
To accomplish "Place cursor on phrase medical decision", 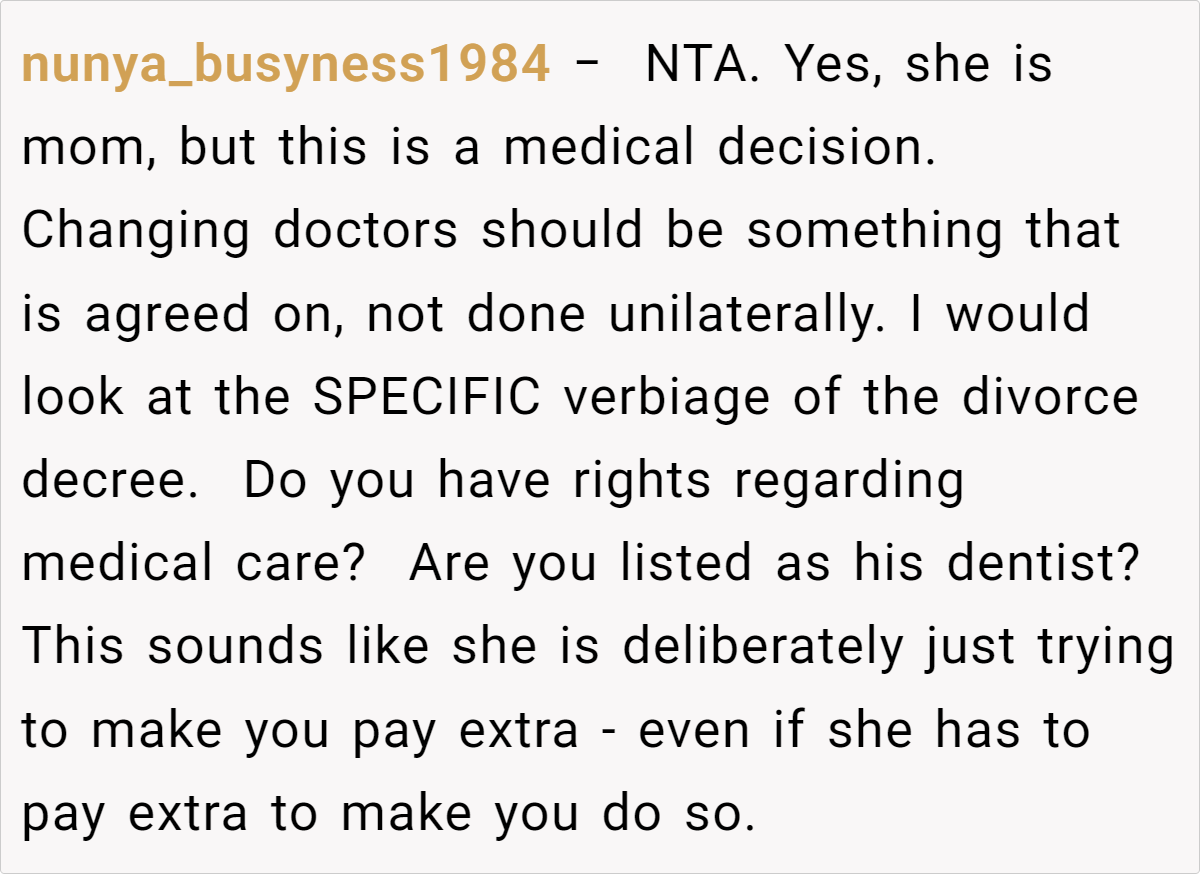I will [x=719, y=149].
